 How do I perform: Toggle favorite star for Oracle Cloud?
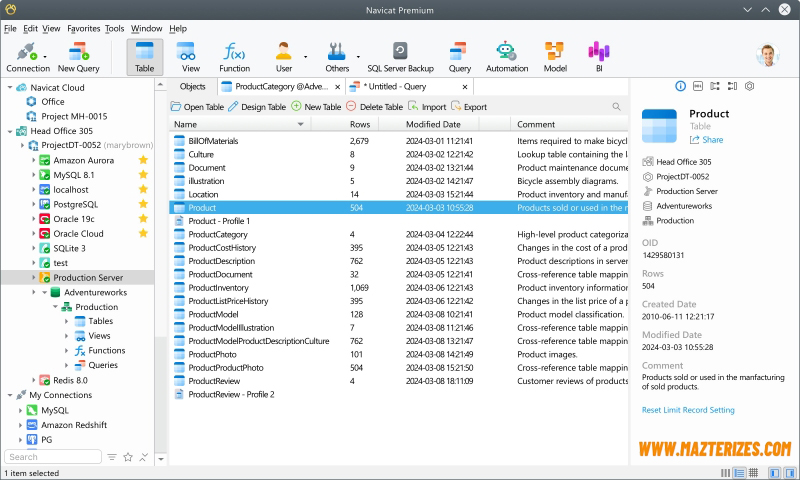143,233
